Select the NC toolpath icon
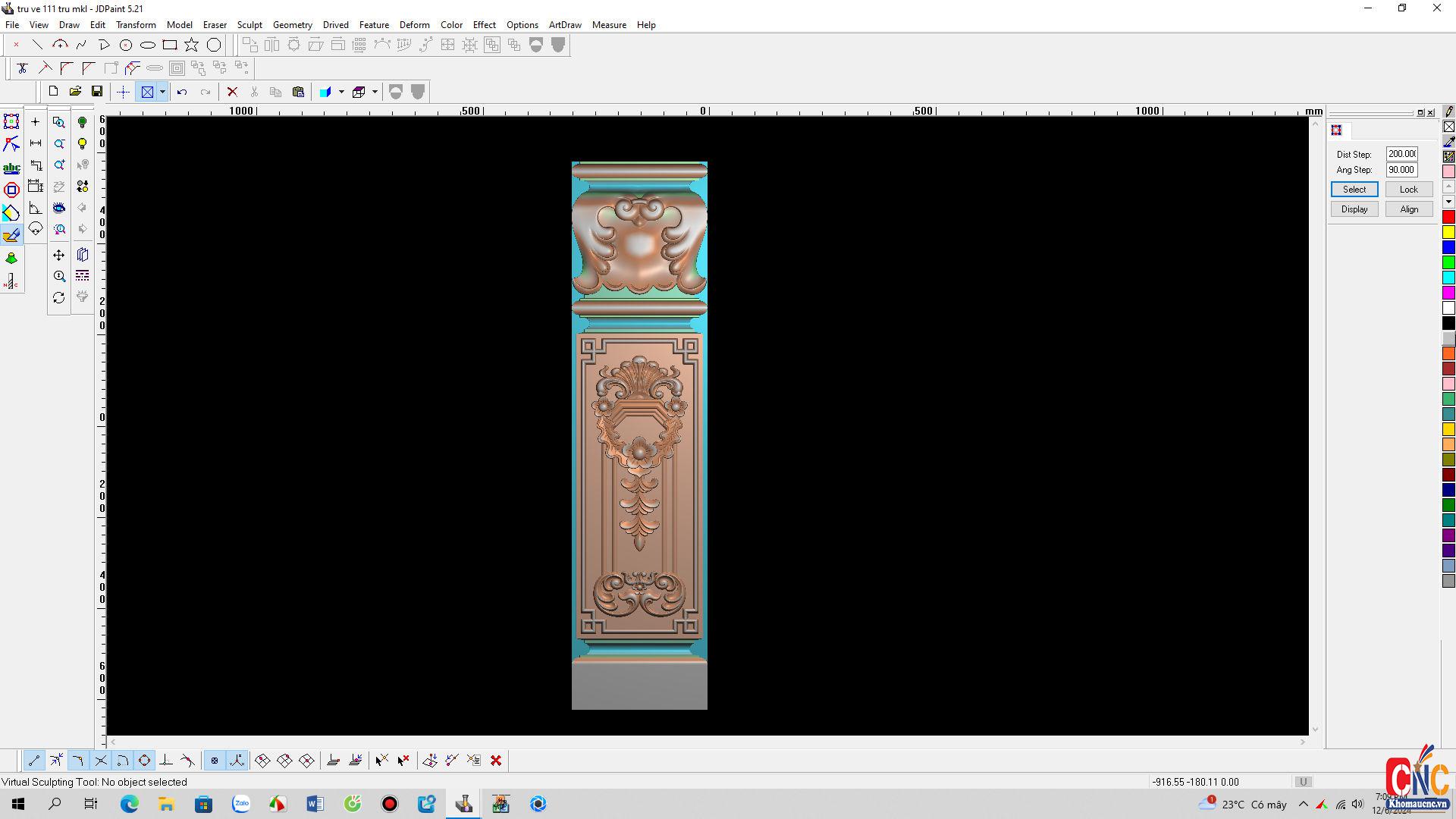 pos(11,282)
